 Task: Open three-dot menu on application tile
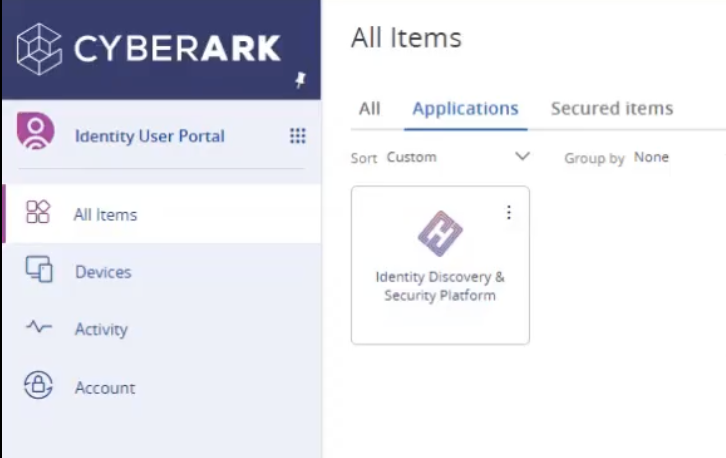[509, 212]
